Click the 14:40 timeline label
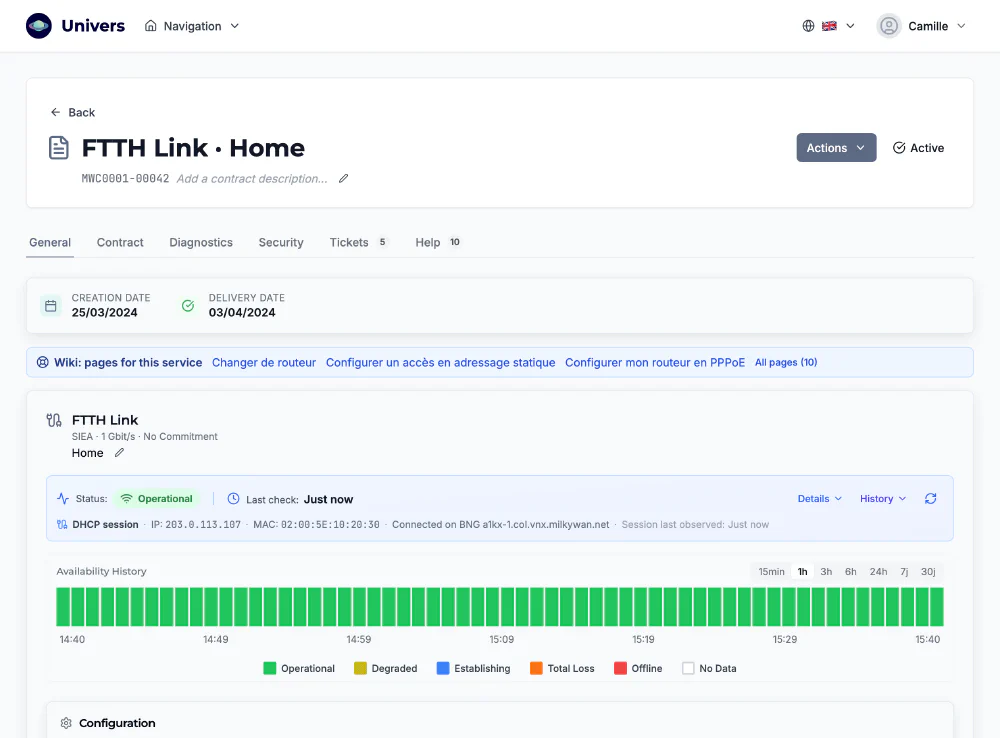This screenshot has height=738, width=1000. pyautogui.click(x=72, y=639)
